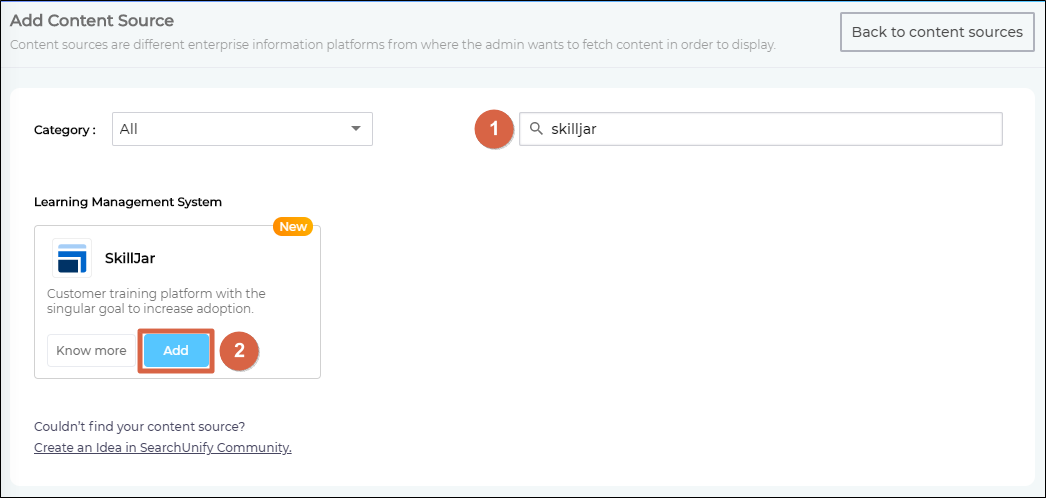Screen dimensions: 1046x498
Task: Click the numbered step 2 marker
Action: pyautogui.click(x=239, y=351)
